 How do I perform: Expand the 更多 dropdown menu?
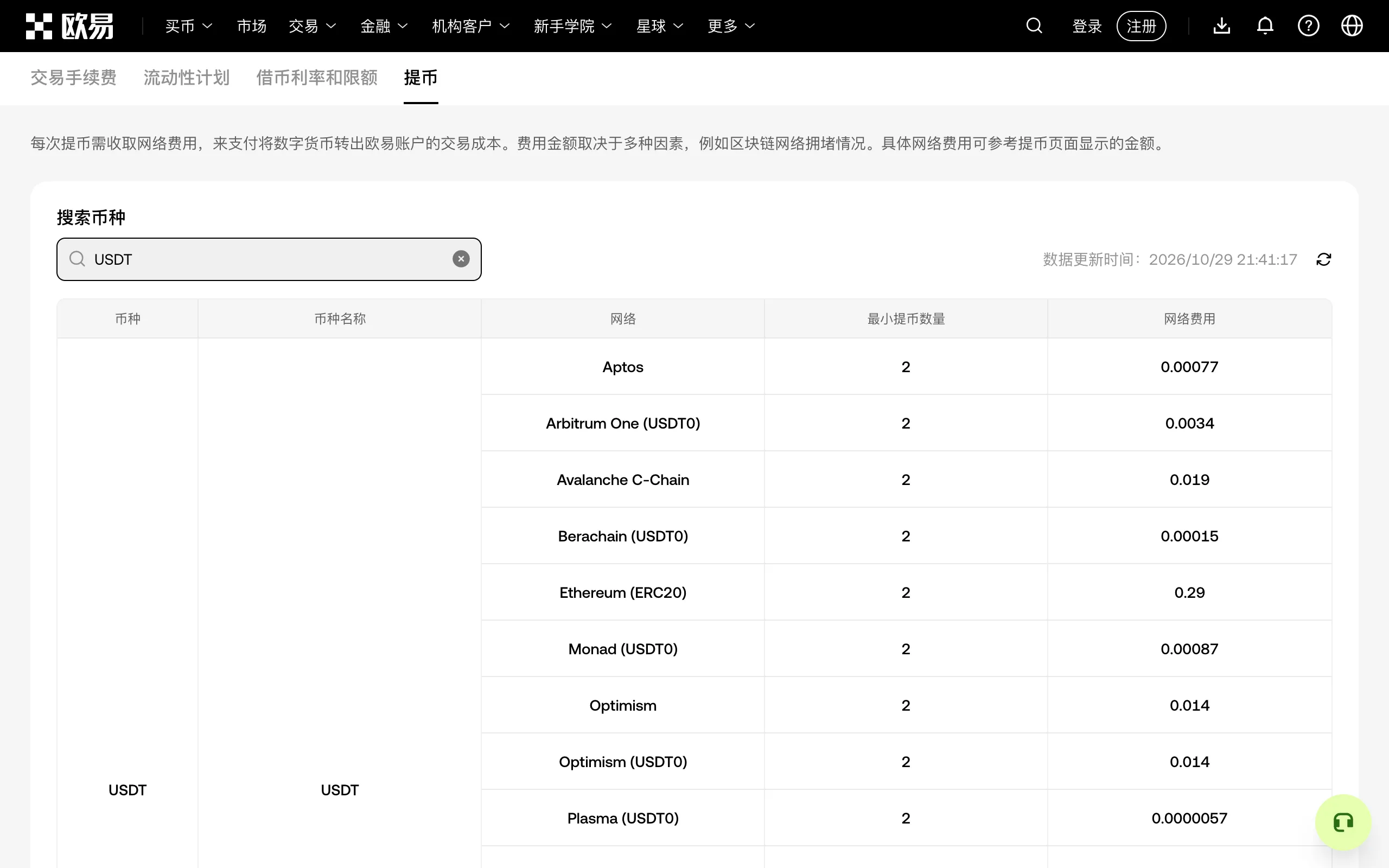[731, 26]
